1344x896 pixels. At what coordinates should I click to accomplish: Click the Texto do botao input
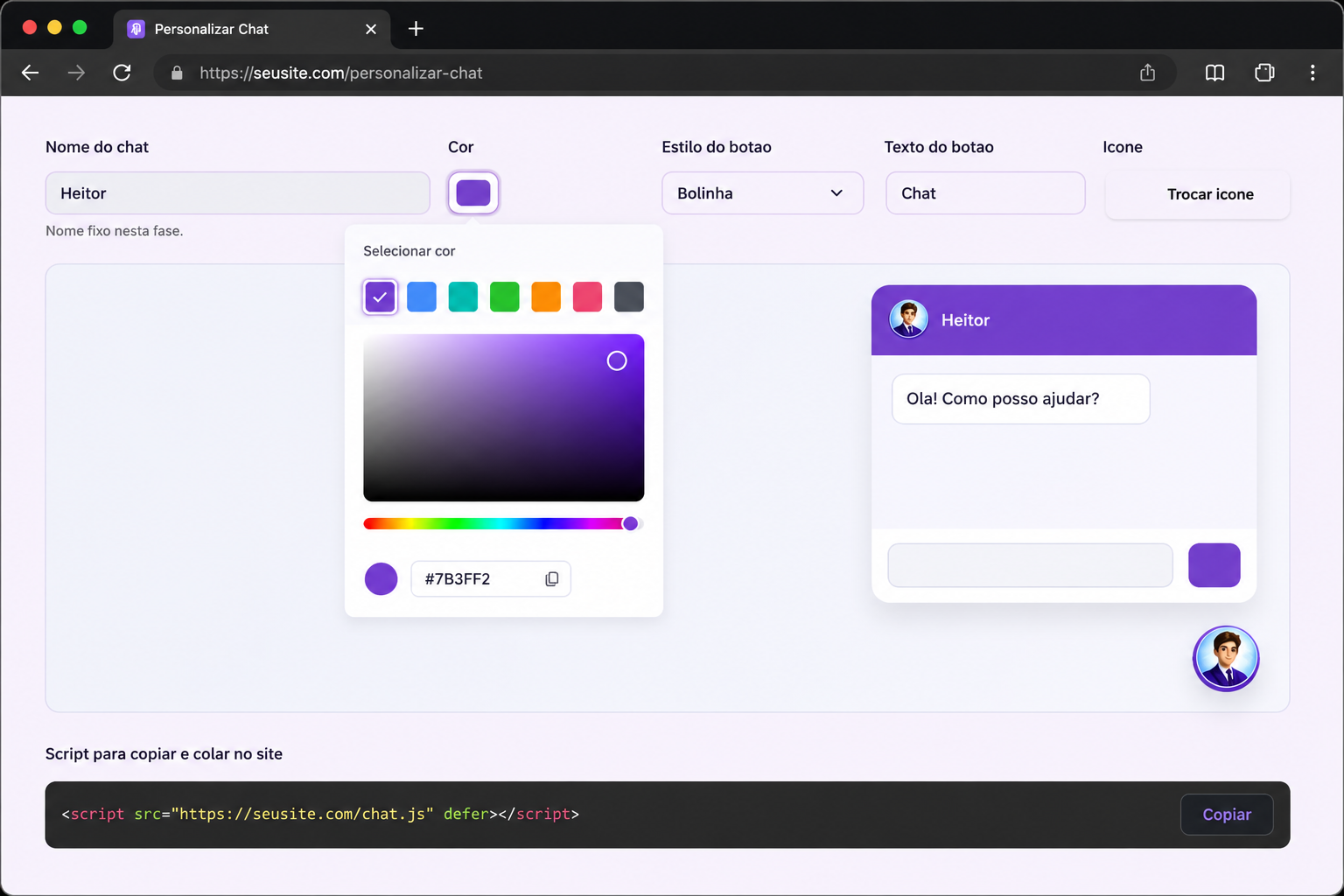point(986,193)
